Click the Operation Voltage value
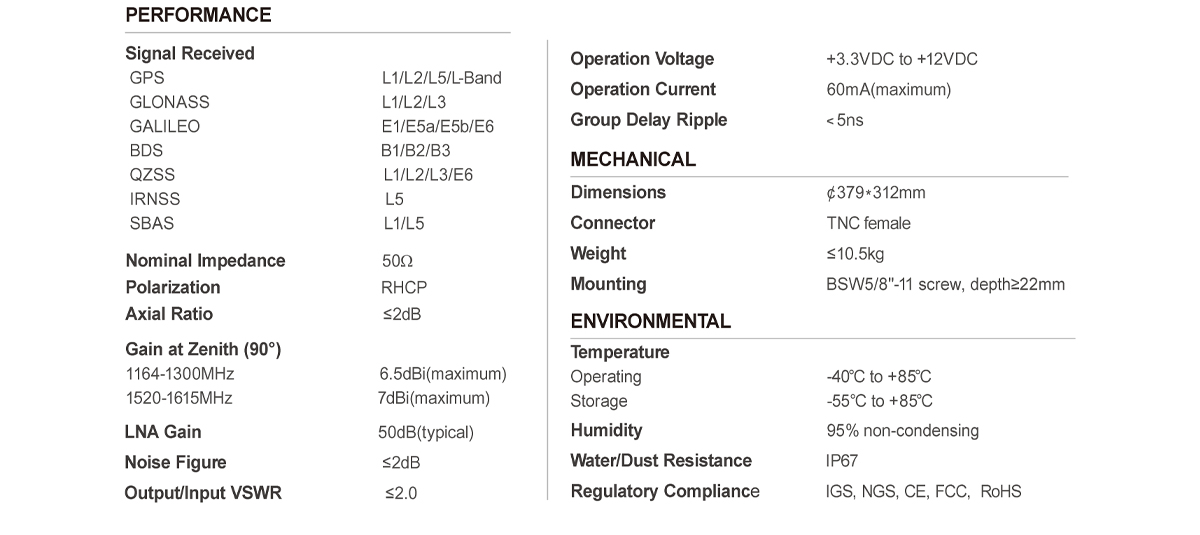 pos(902,59)
